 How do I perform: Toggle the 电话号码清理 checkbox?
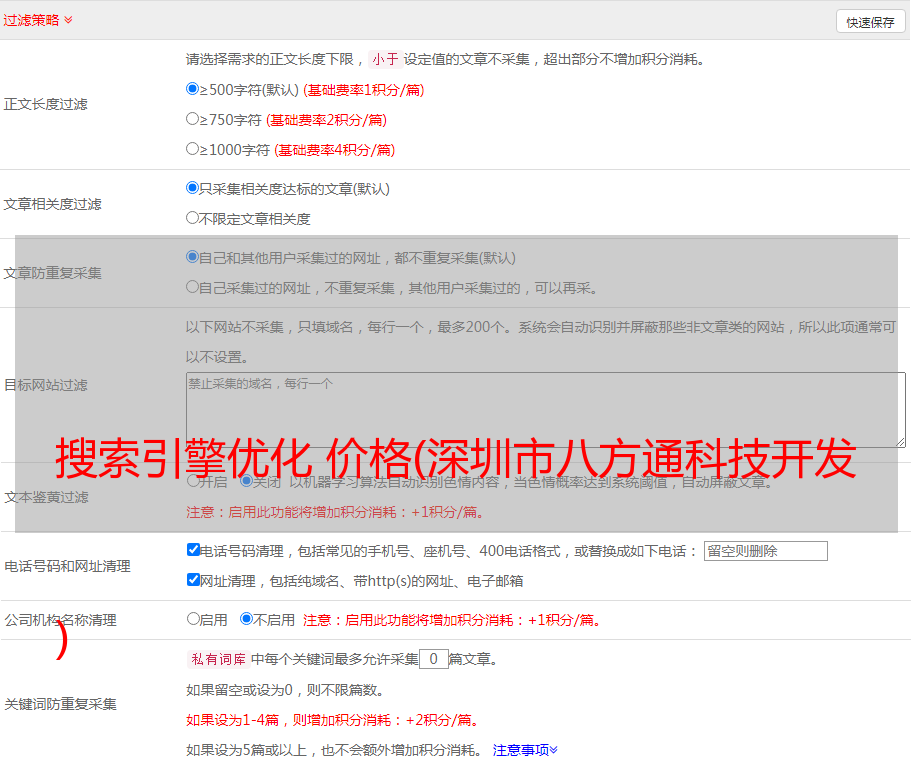193,550
